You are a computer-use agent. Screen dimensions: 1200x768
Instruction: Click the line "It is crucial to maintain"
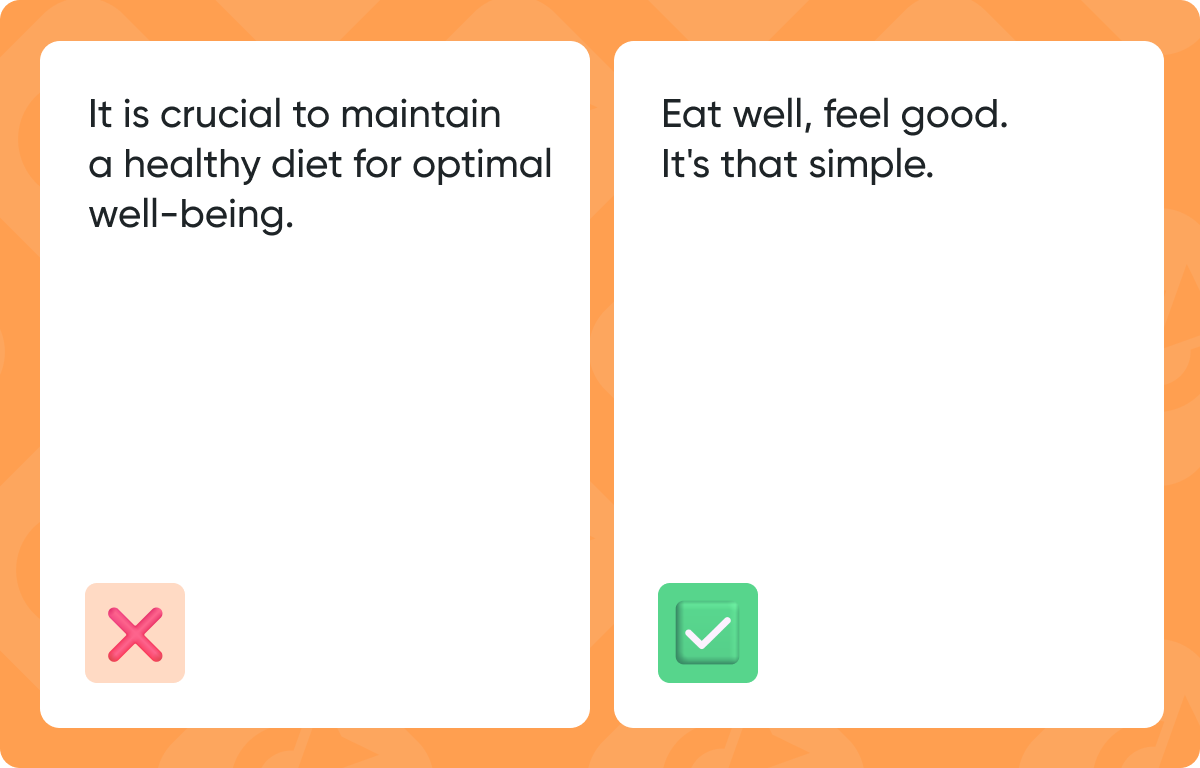[294, 115]
